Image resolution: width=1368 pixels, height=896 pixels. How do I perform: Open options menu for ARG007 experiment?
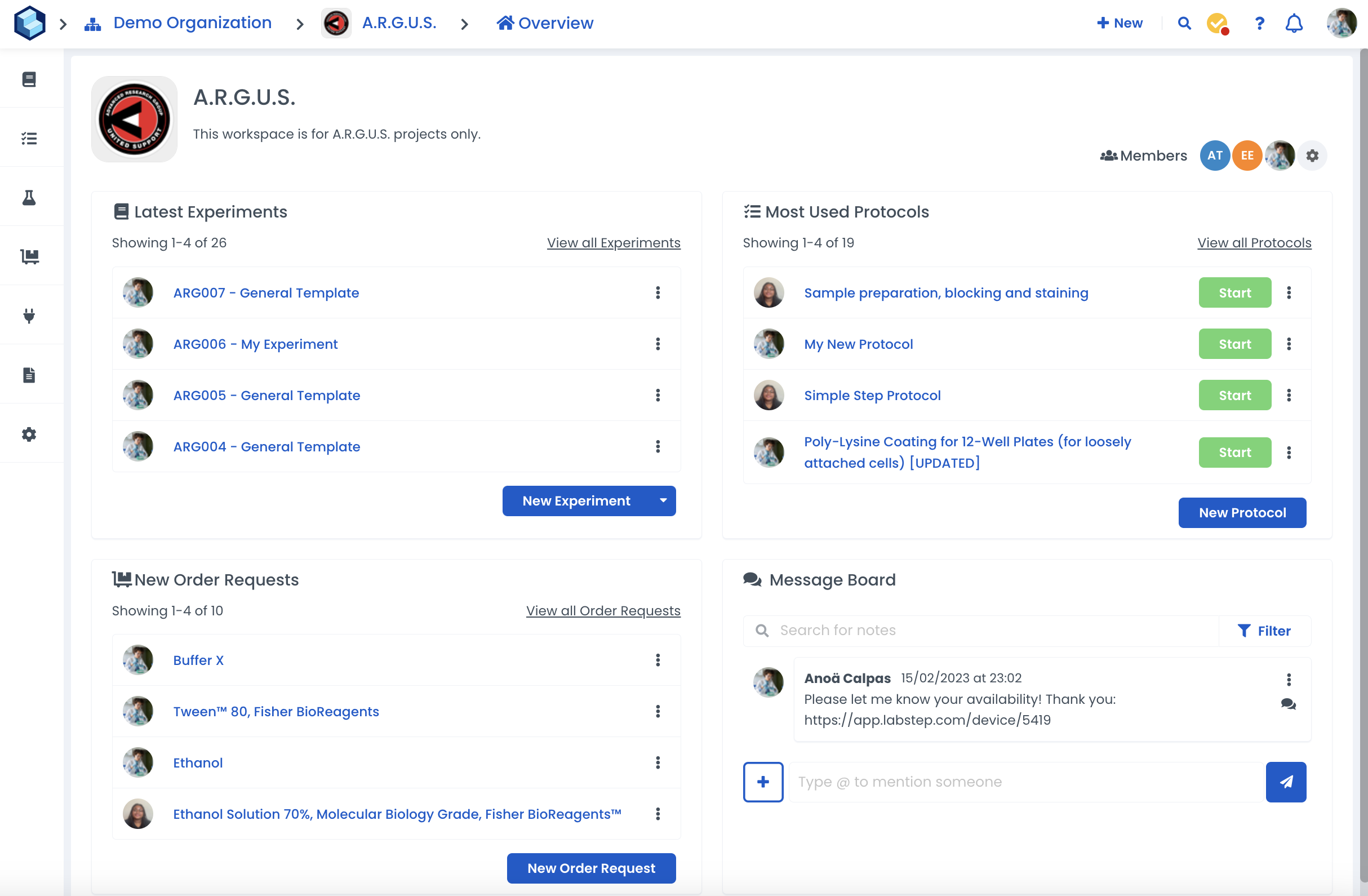pos(658,292)
